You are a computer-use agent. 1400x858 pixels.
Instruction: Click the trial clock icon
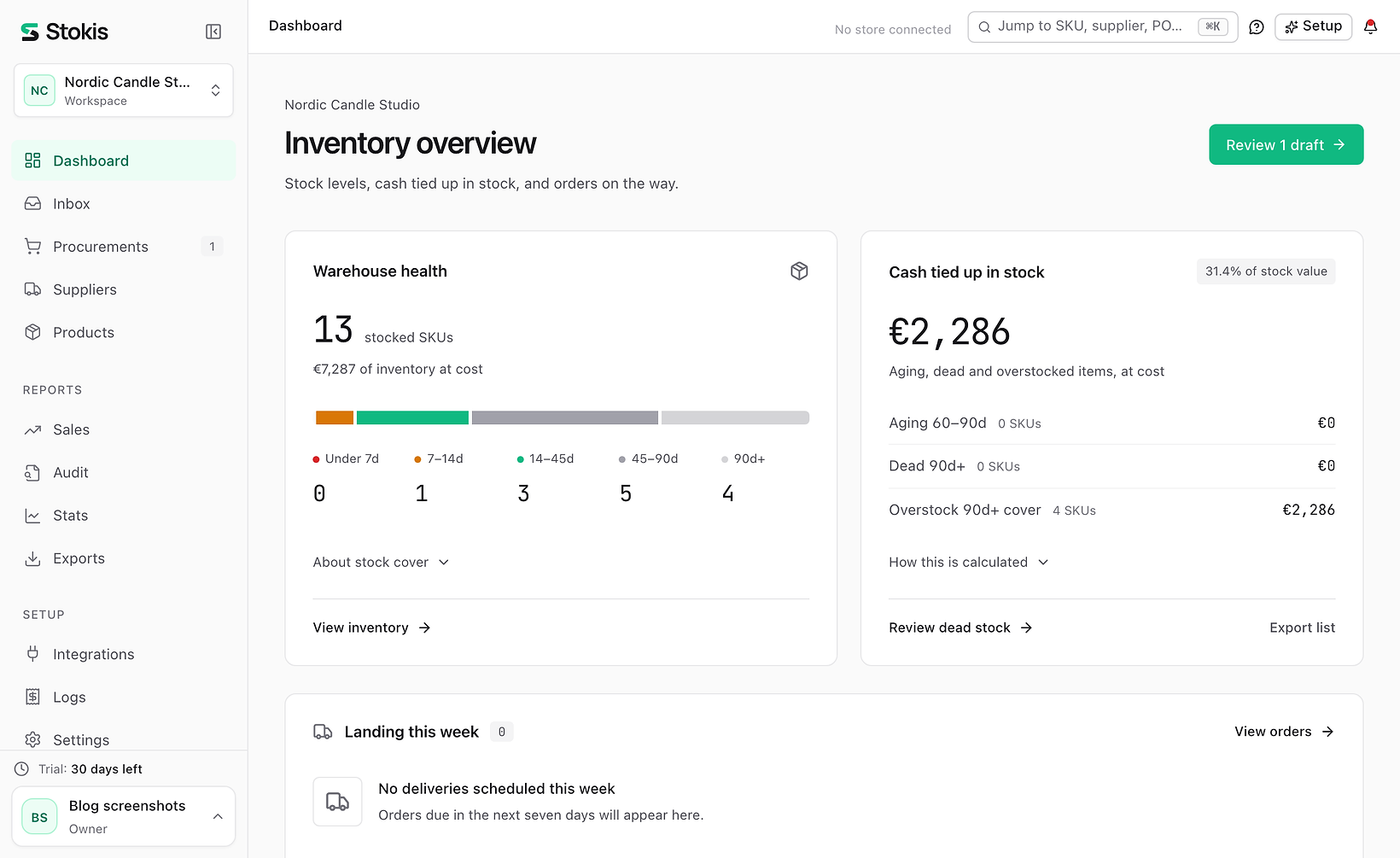click(22, 769)
